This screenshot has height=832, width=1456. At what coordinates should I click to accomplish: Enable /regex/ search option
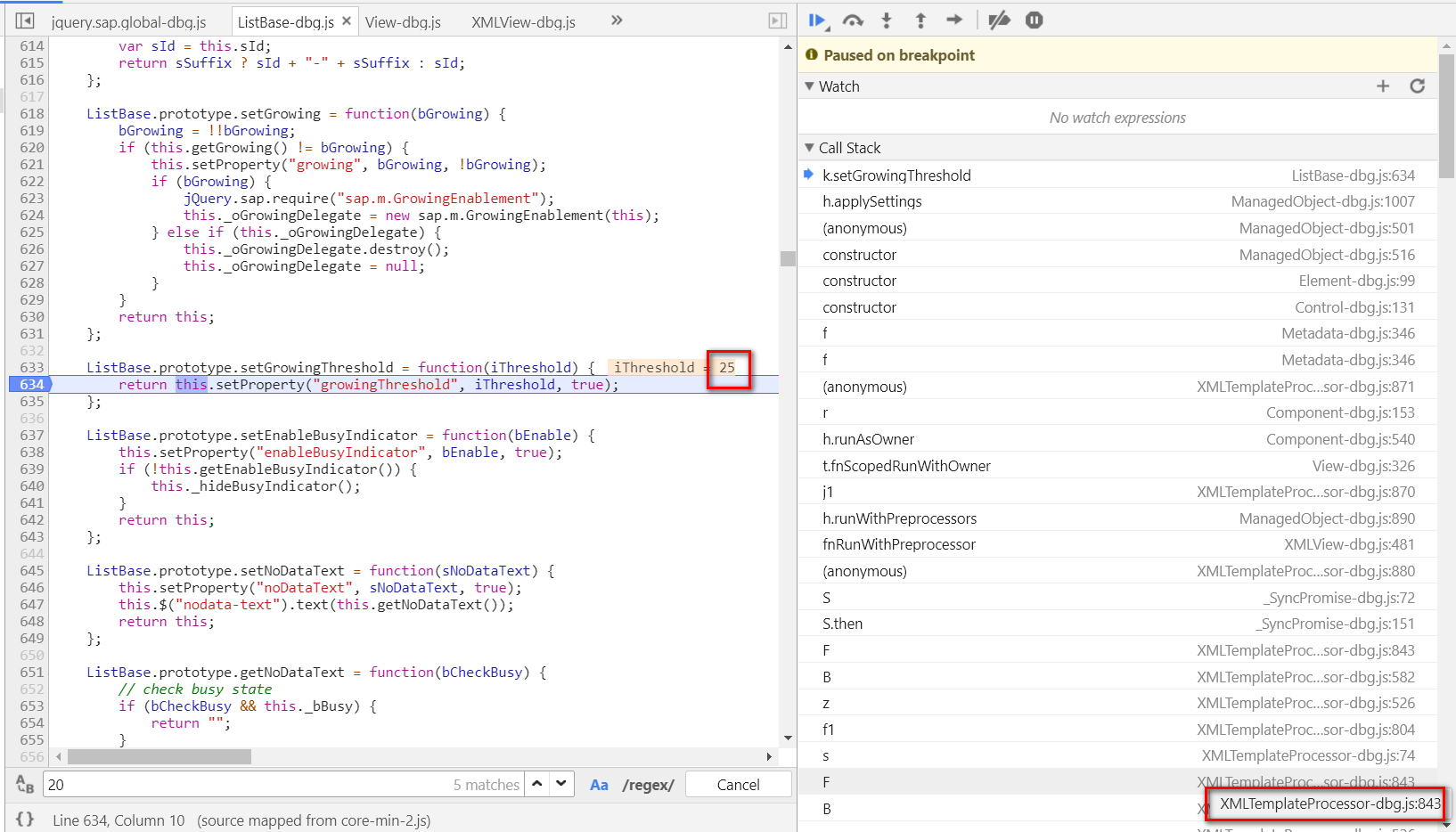coord(649,785)
